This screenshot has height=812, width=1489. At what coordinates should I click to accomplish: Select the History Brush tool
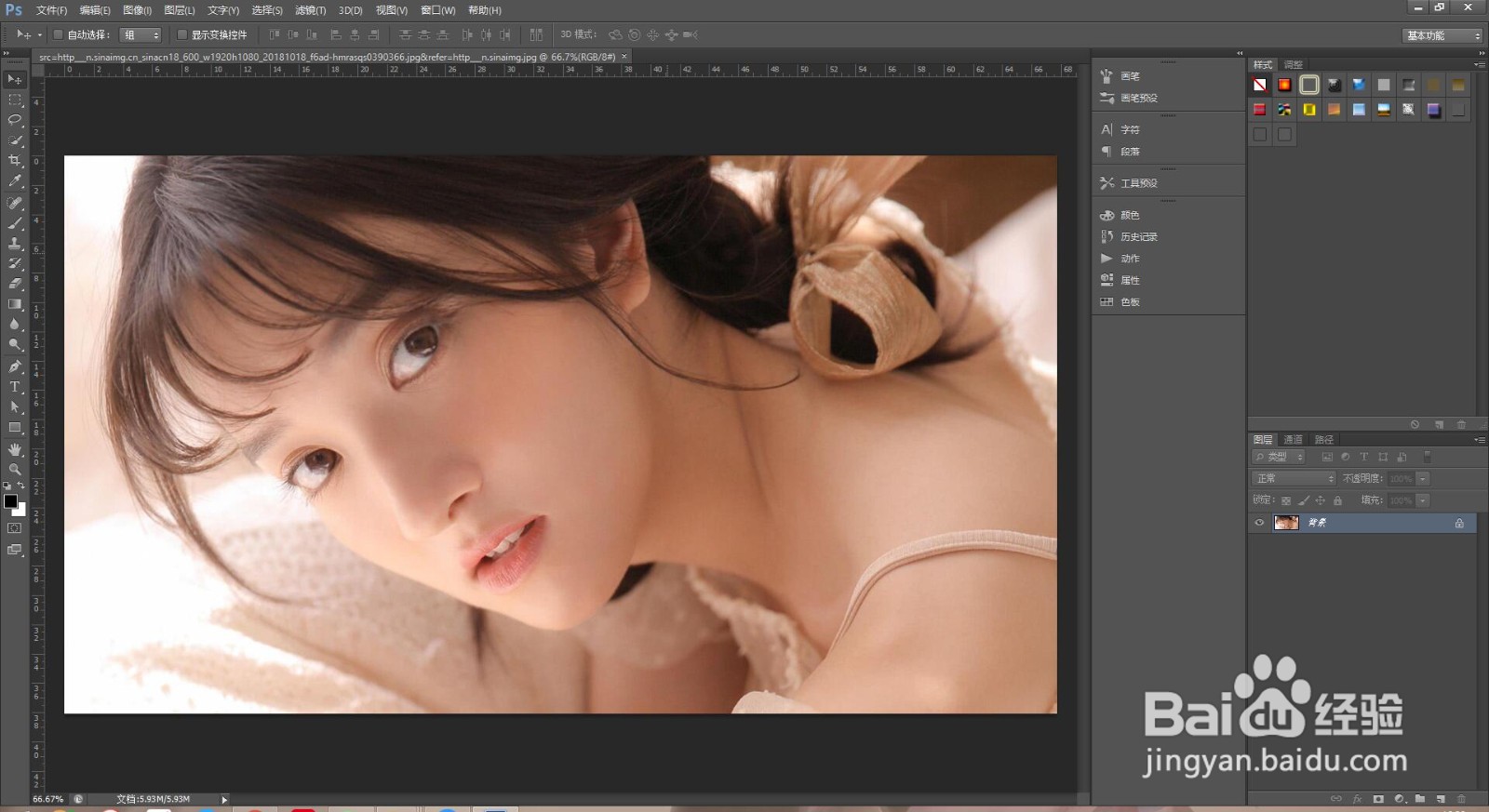pyautogui.click(x=15, y=264)
